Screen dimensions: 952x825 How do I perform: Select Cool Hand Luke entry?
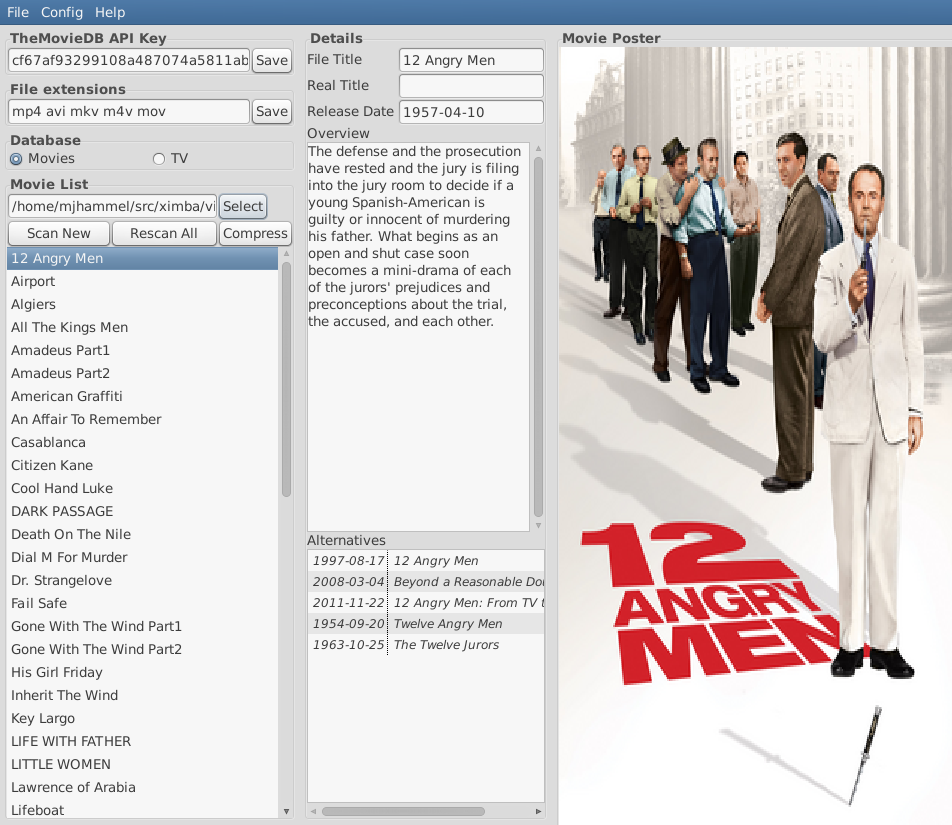tap(143, 489)
